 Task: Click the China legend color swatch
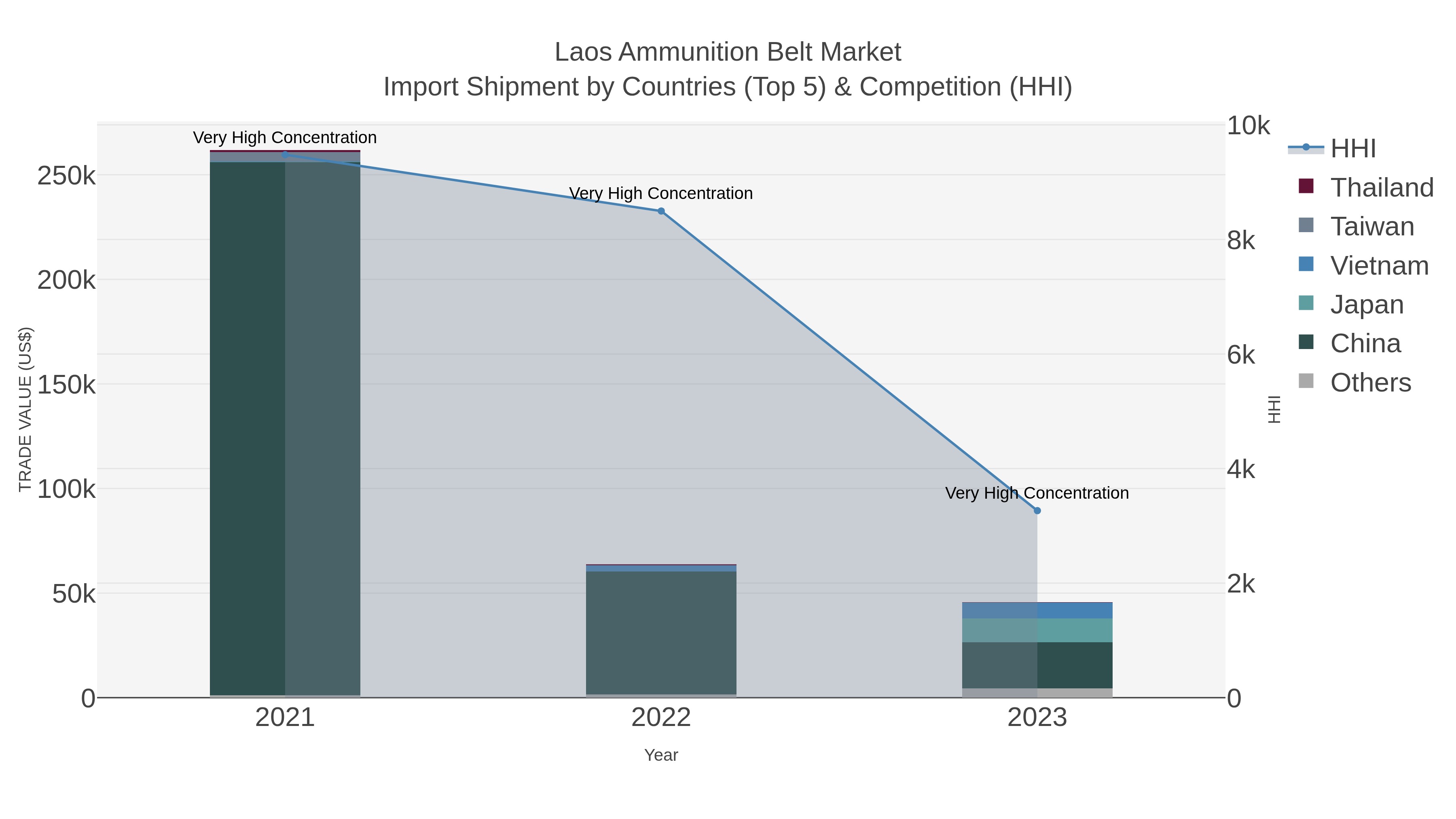pyautogui.click(x=1306, y=342)
